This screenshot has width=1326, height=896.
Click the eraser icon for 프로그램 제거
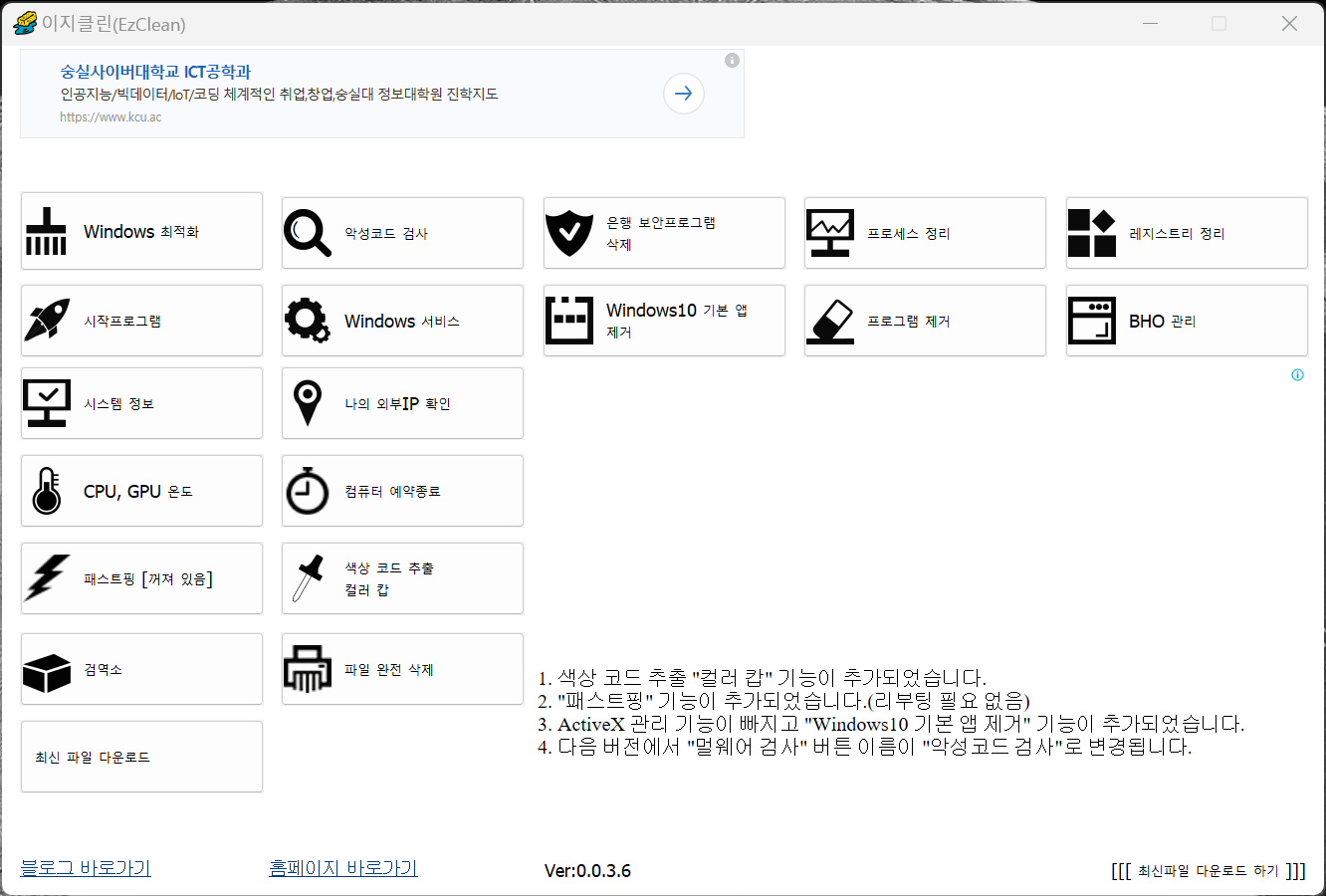click(830, 321)
